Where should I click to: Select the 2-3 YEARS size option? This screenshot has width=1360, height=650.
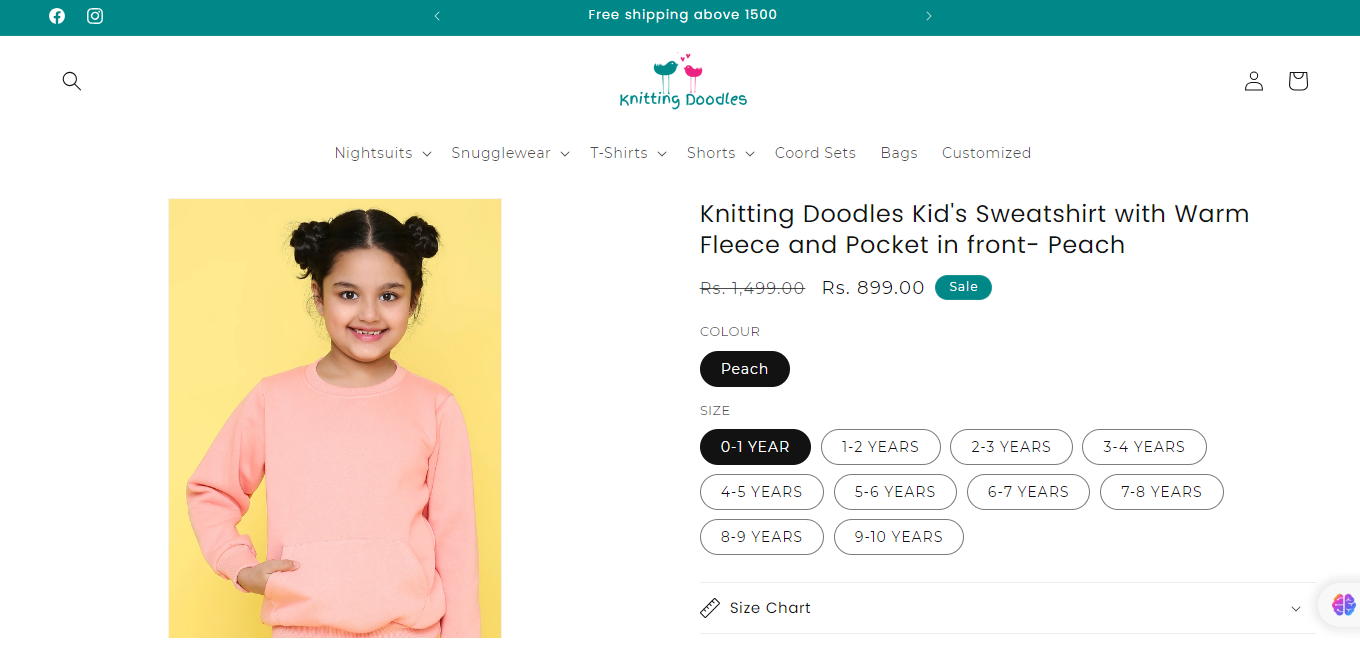(x=1011, y=447)
